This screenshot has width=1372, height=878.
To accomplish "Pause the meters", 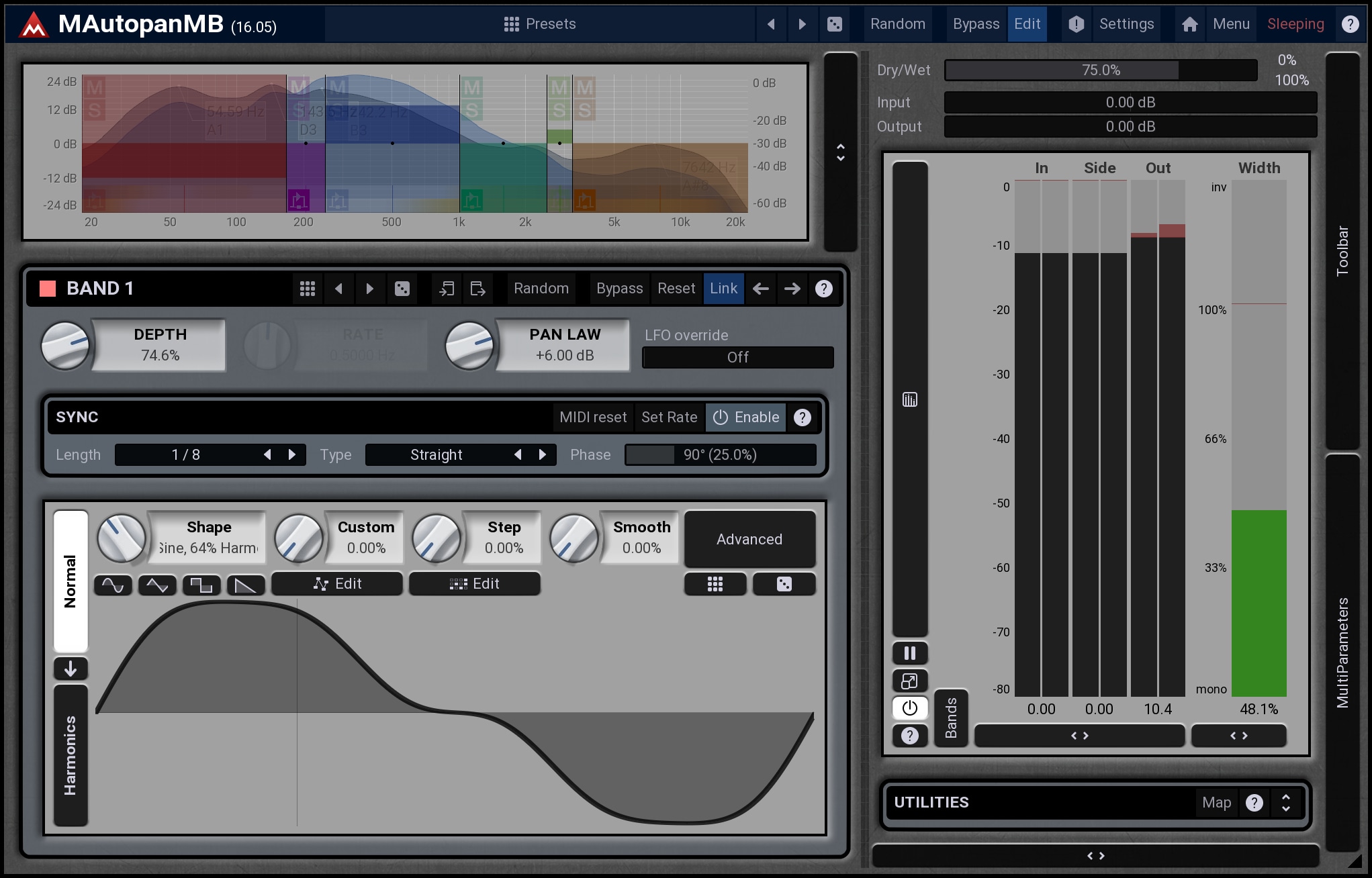I will tap(910, 653).
